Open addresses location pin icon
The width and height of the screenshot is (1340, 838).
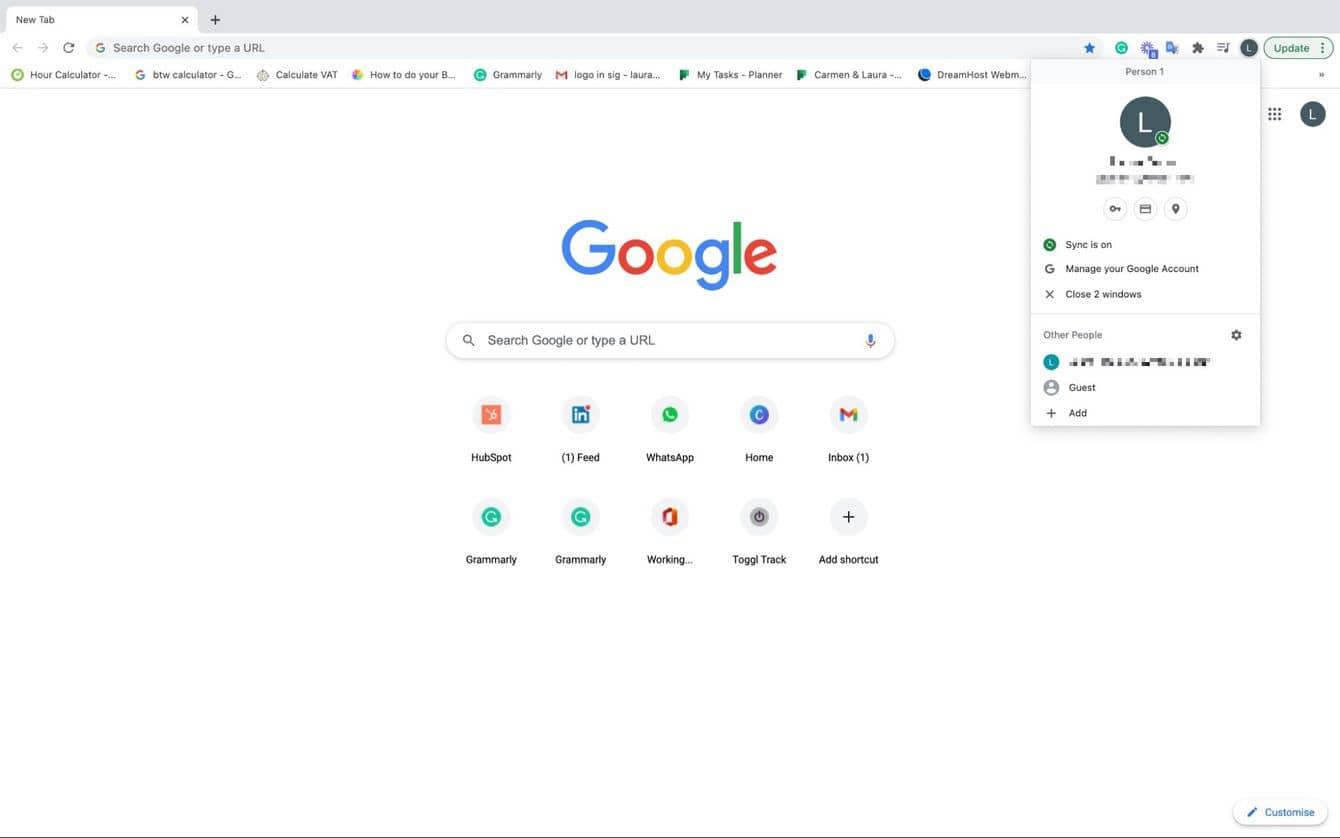coord(1176,209)
